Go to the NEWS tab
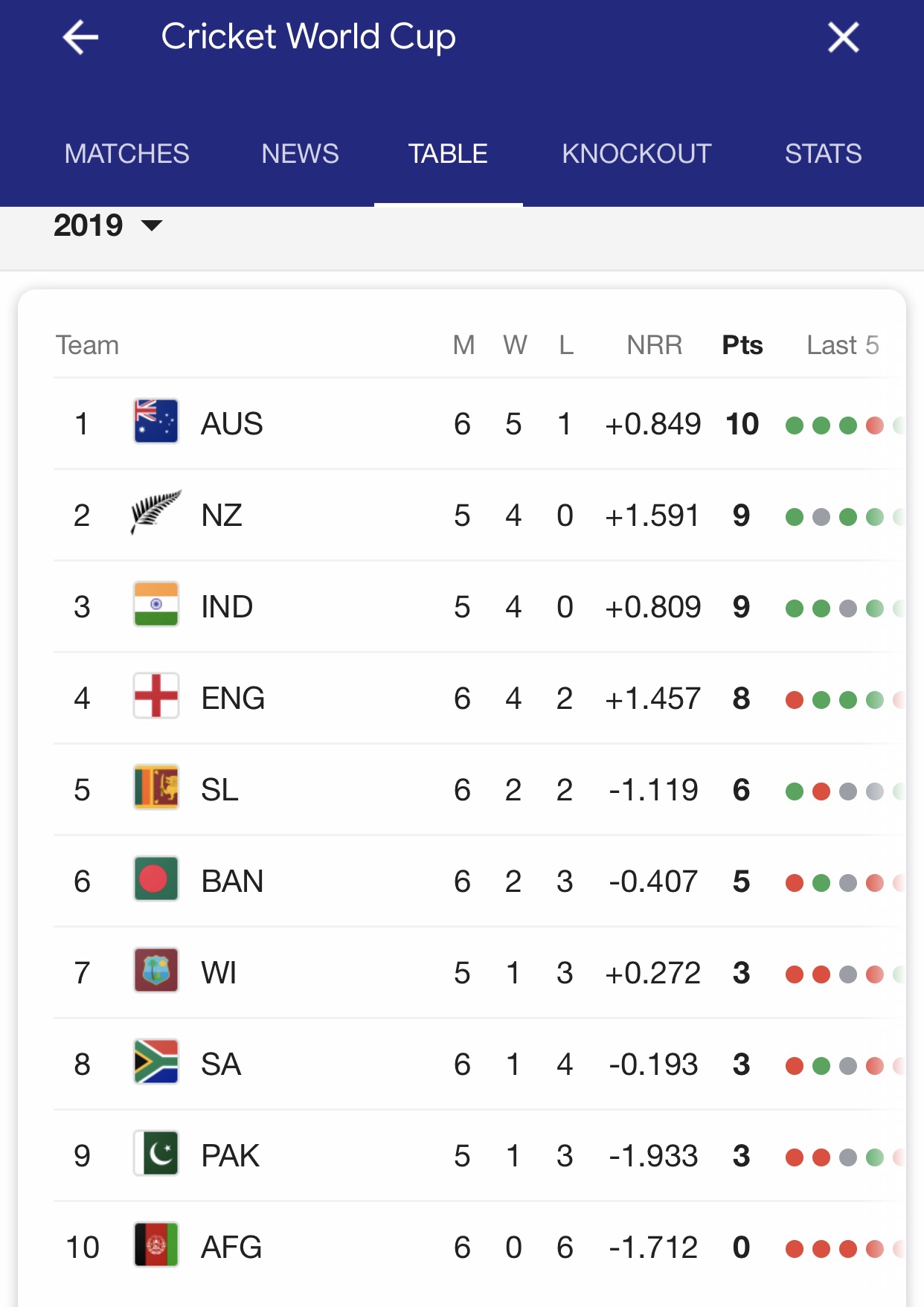 coord(300,154)
